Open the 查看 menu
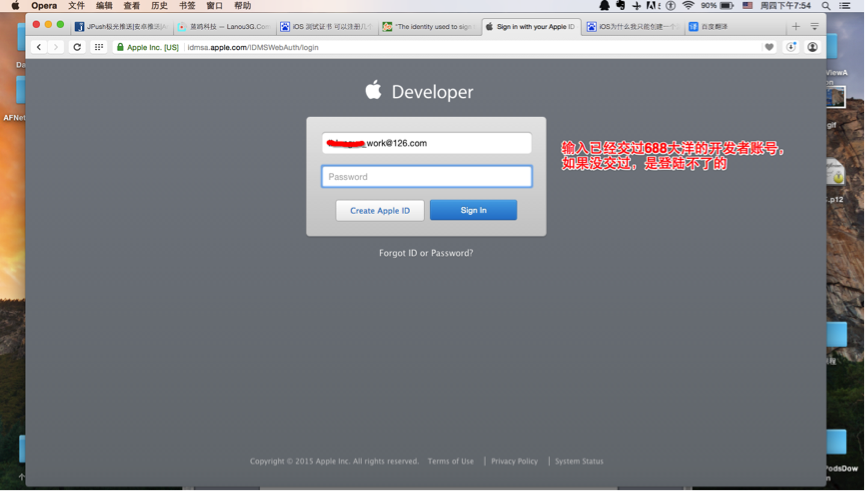Image resolution: width=865 pixels, height=491 pixels. coord(132,6)
